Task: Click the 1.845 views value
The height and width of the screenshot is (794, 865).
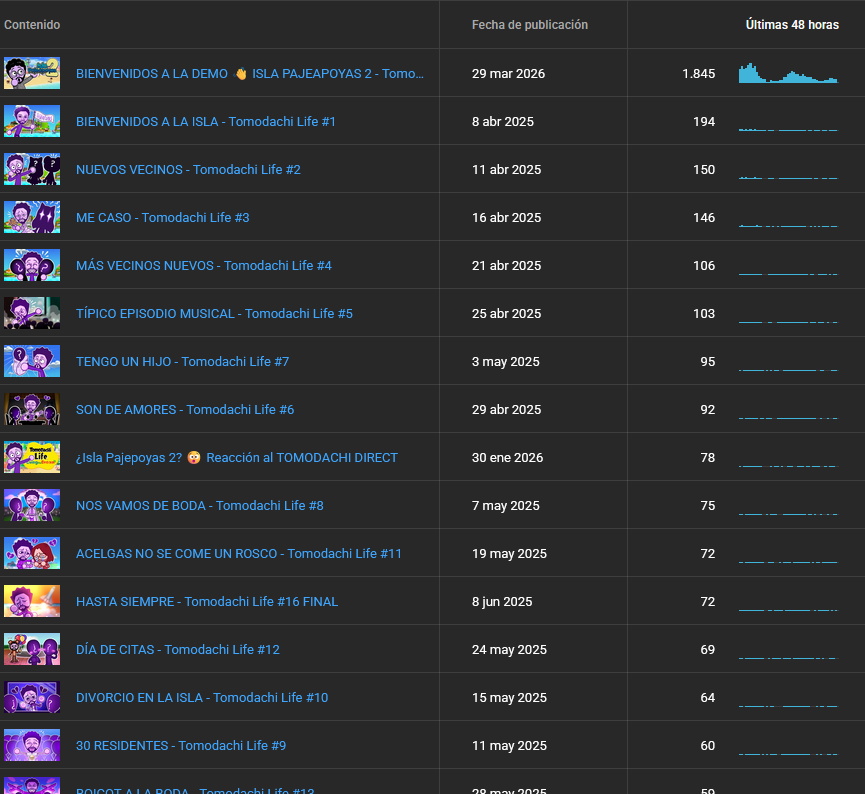Action: point(698,73)
